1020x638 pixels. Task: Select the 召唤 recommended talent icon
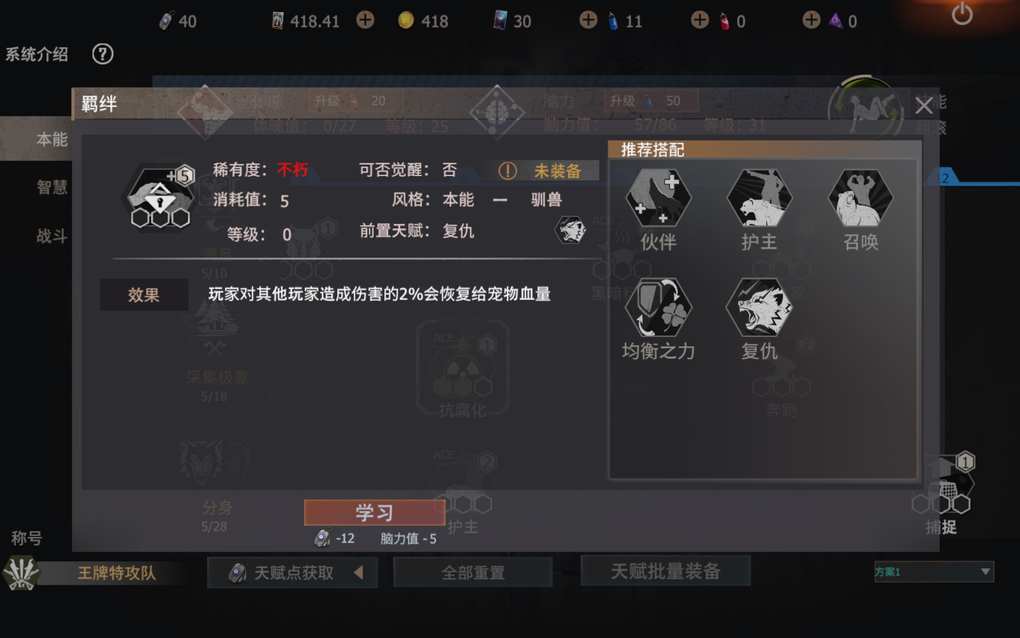[860, 198]
